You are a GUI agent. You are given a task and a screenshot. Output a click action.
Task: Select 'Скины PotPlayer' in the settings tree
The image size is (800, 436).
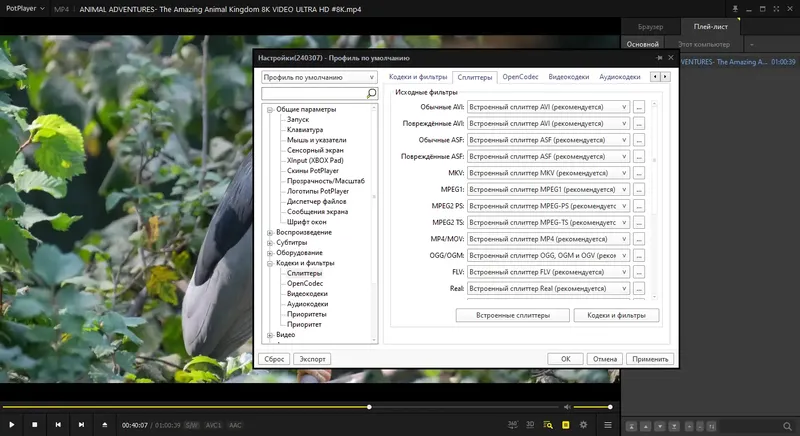click(312, 171)
